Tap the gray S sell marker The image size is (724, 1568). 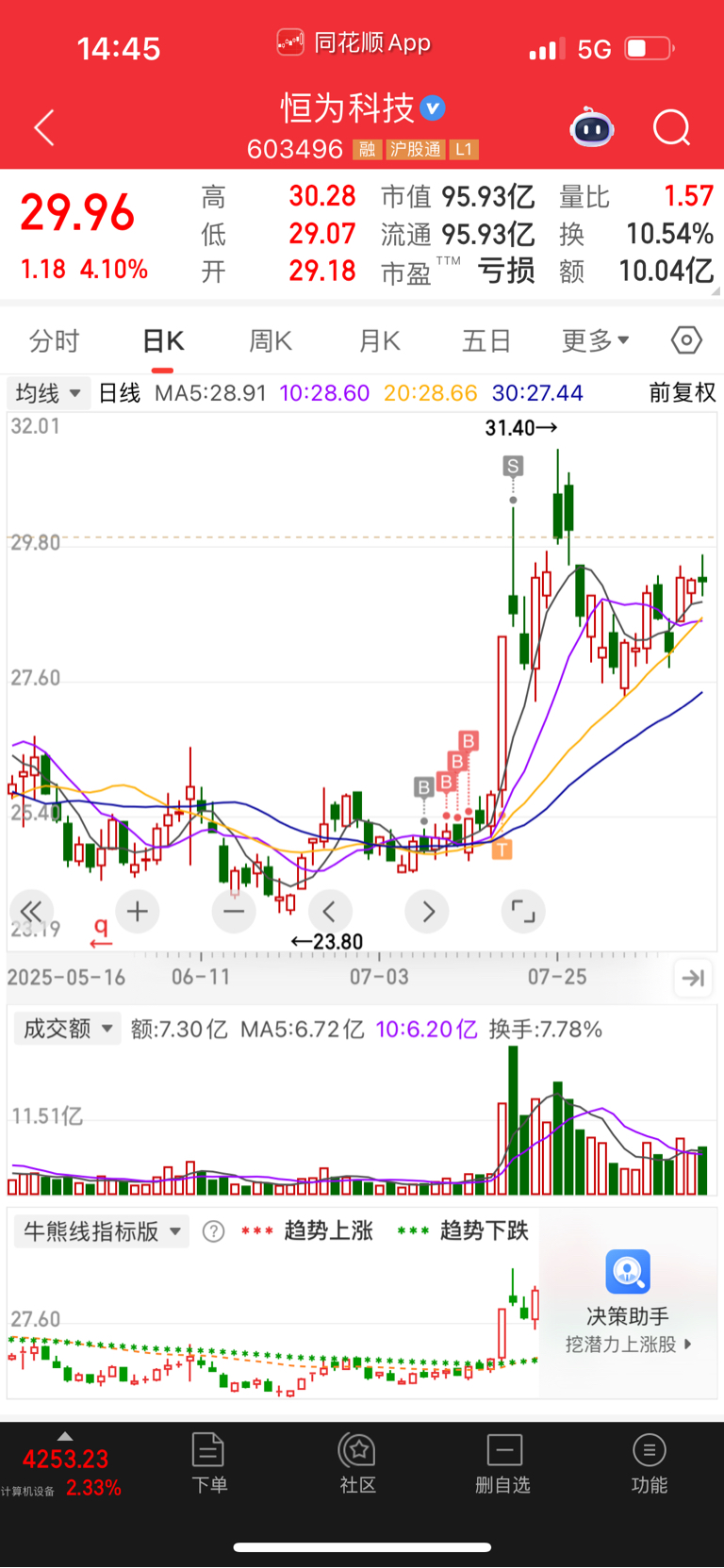[x=513, y=466]
